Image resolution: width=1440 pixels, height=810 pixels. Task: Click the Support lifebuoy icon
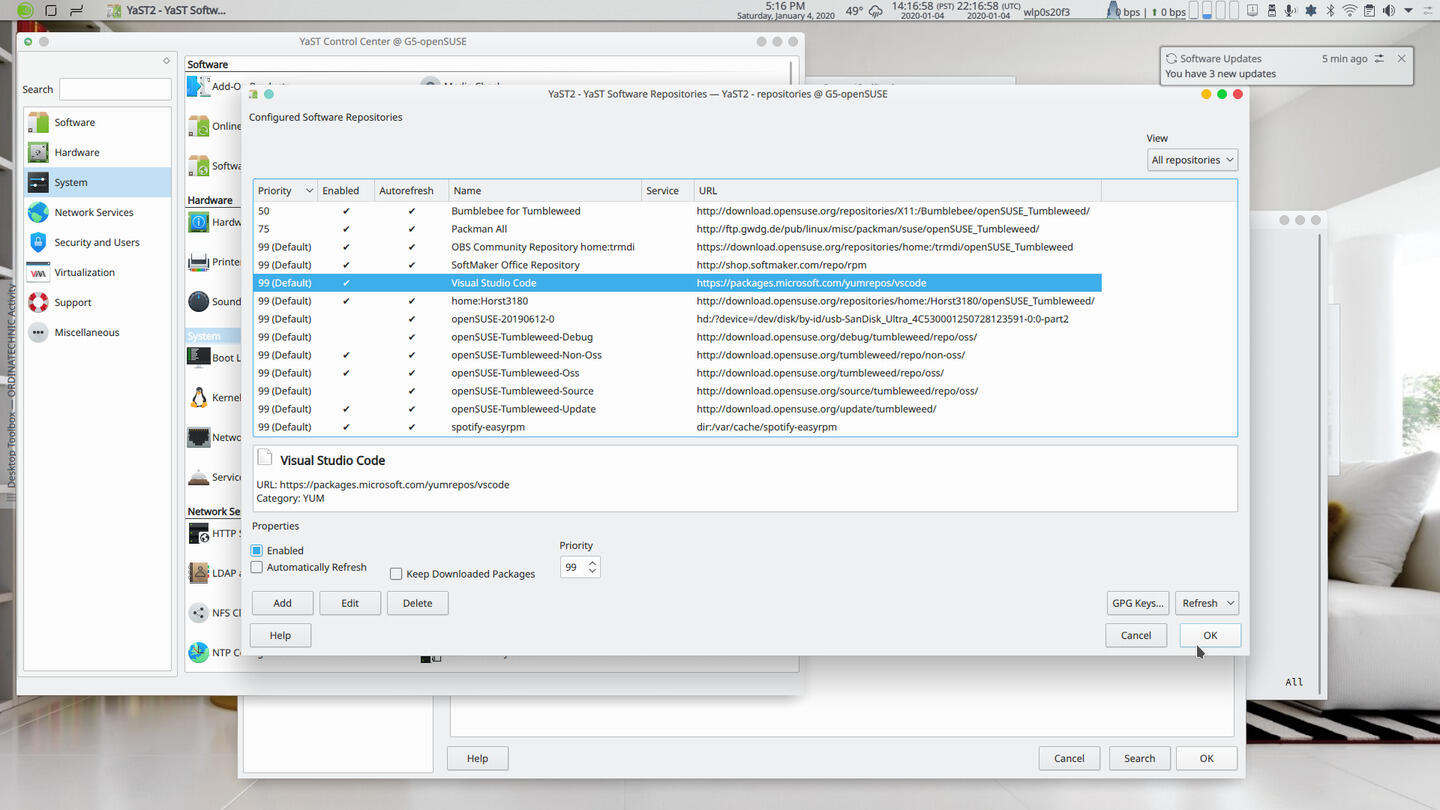[38, 302]
